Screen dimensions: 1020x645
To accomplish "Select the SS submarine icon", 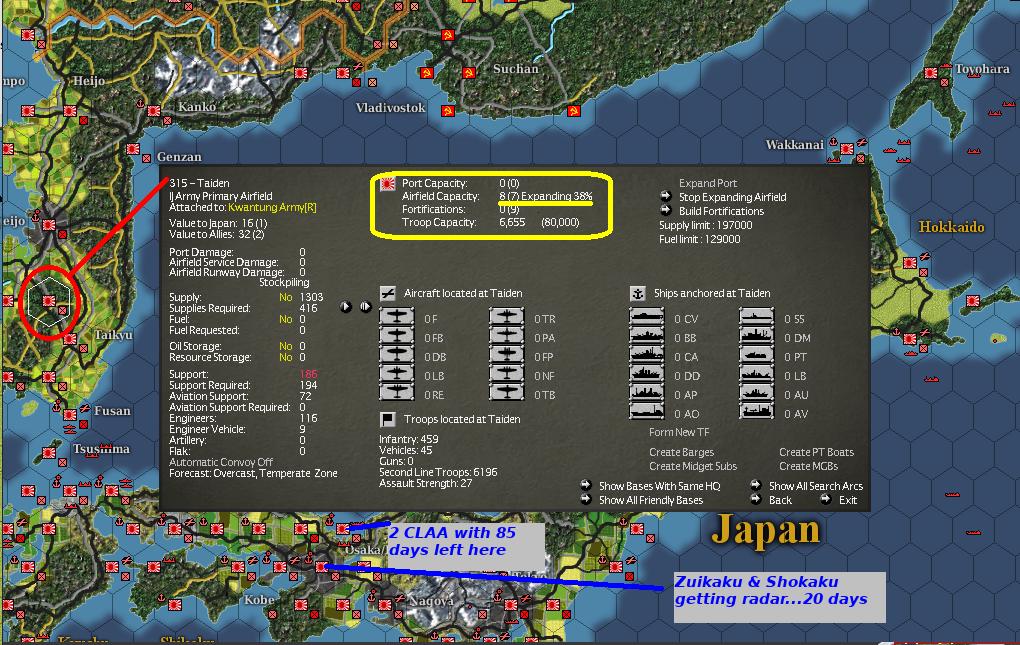I will pos(757,317).
